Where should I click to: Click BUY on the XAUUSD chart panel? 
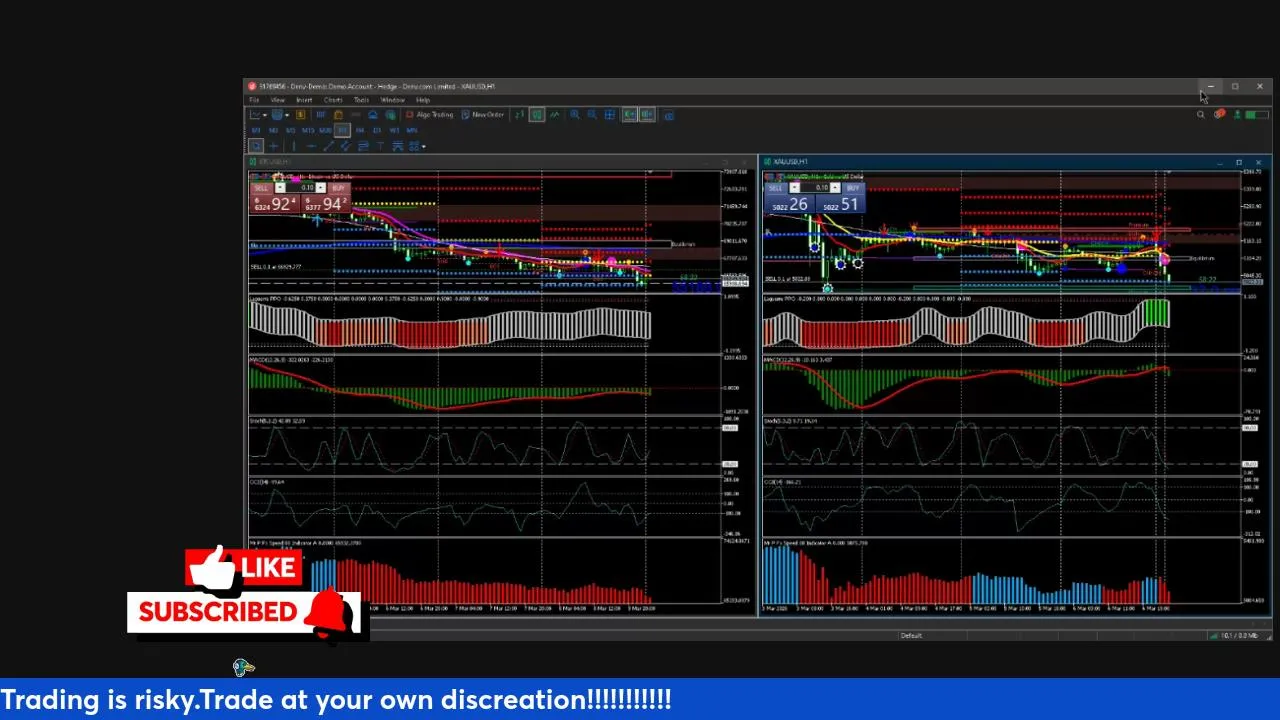(x=854, y=188)
